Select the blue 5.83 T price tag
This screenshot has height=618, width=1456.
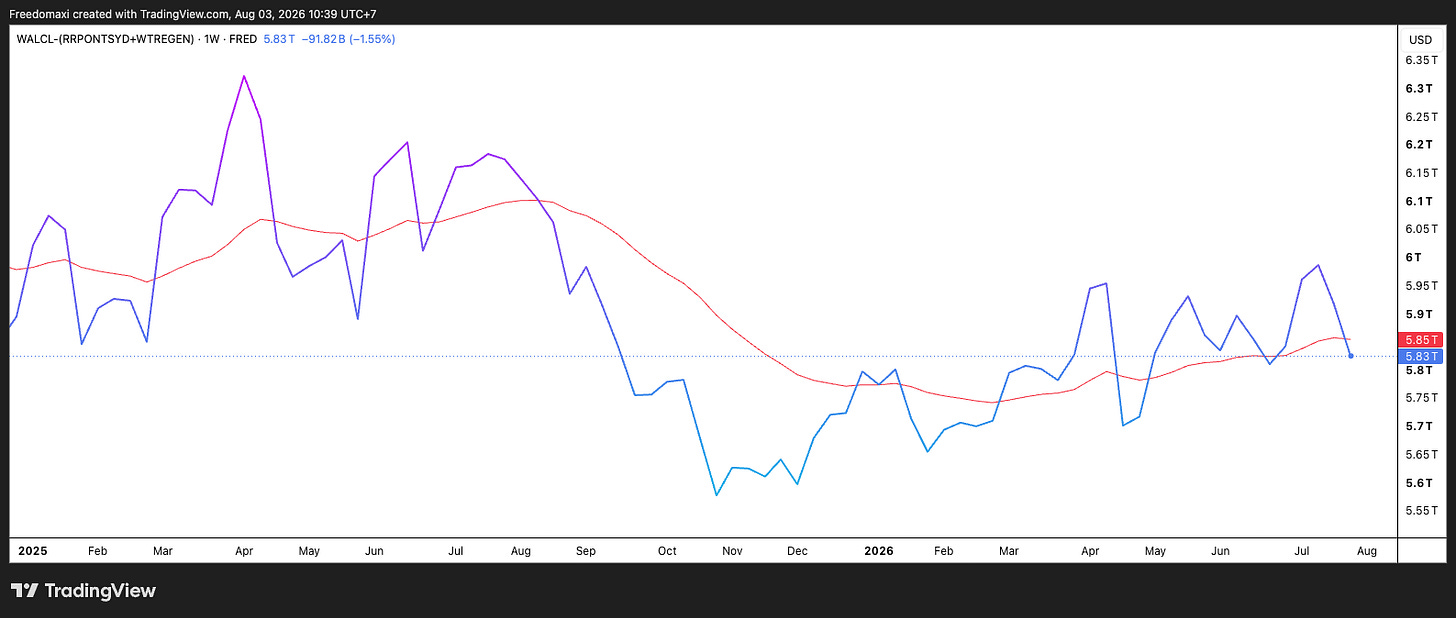(1421, 356)
